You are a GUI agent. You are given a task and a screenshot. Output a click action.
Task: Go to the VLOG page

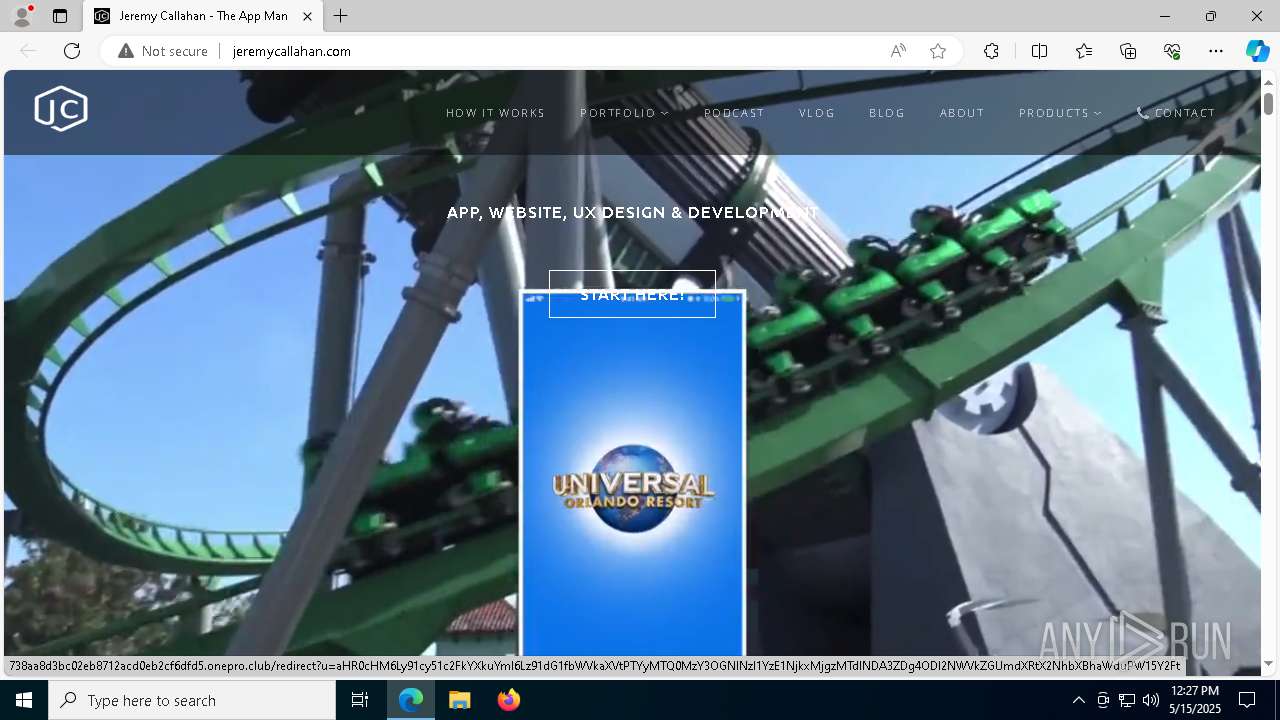coord(817,113)
